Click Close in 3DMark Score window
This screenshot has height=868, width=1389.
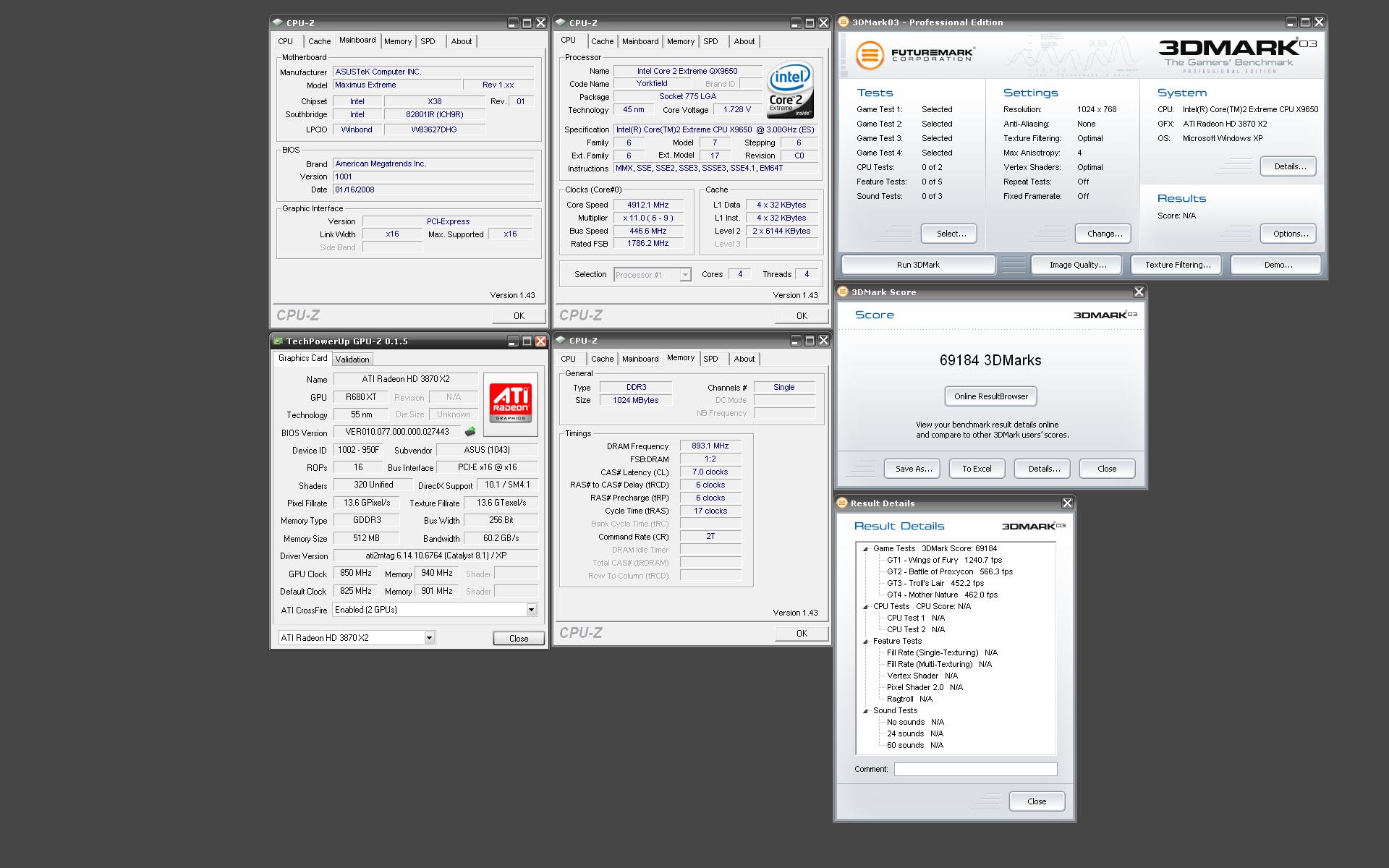(x=1107, y=469)
